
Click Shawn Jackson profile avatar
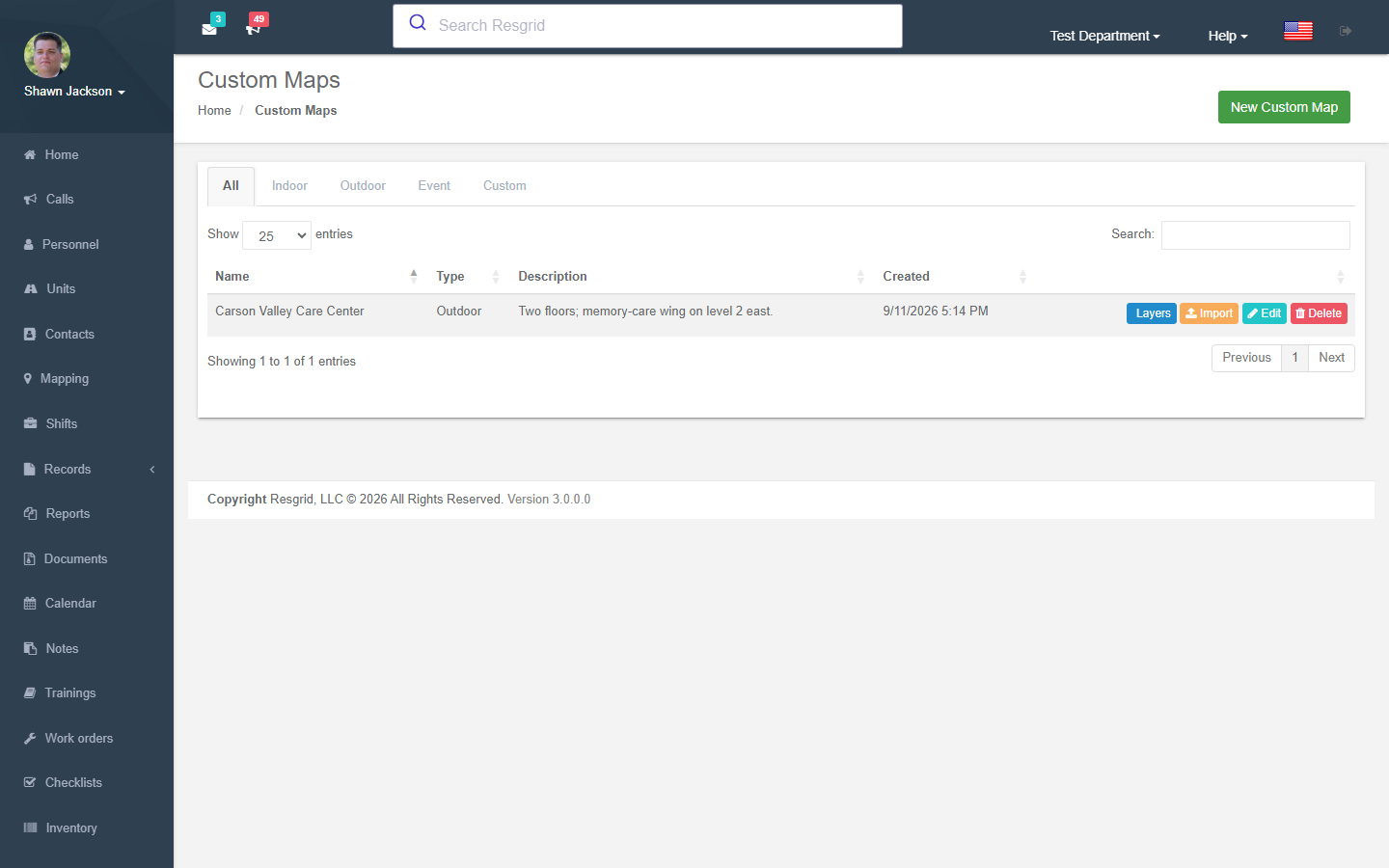[x=47, y=55]
